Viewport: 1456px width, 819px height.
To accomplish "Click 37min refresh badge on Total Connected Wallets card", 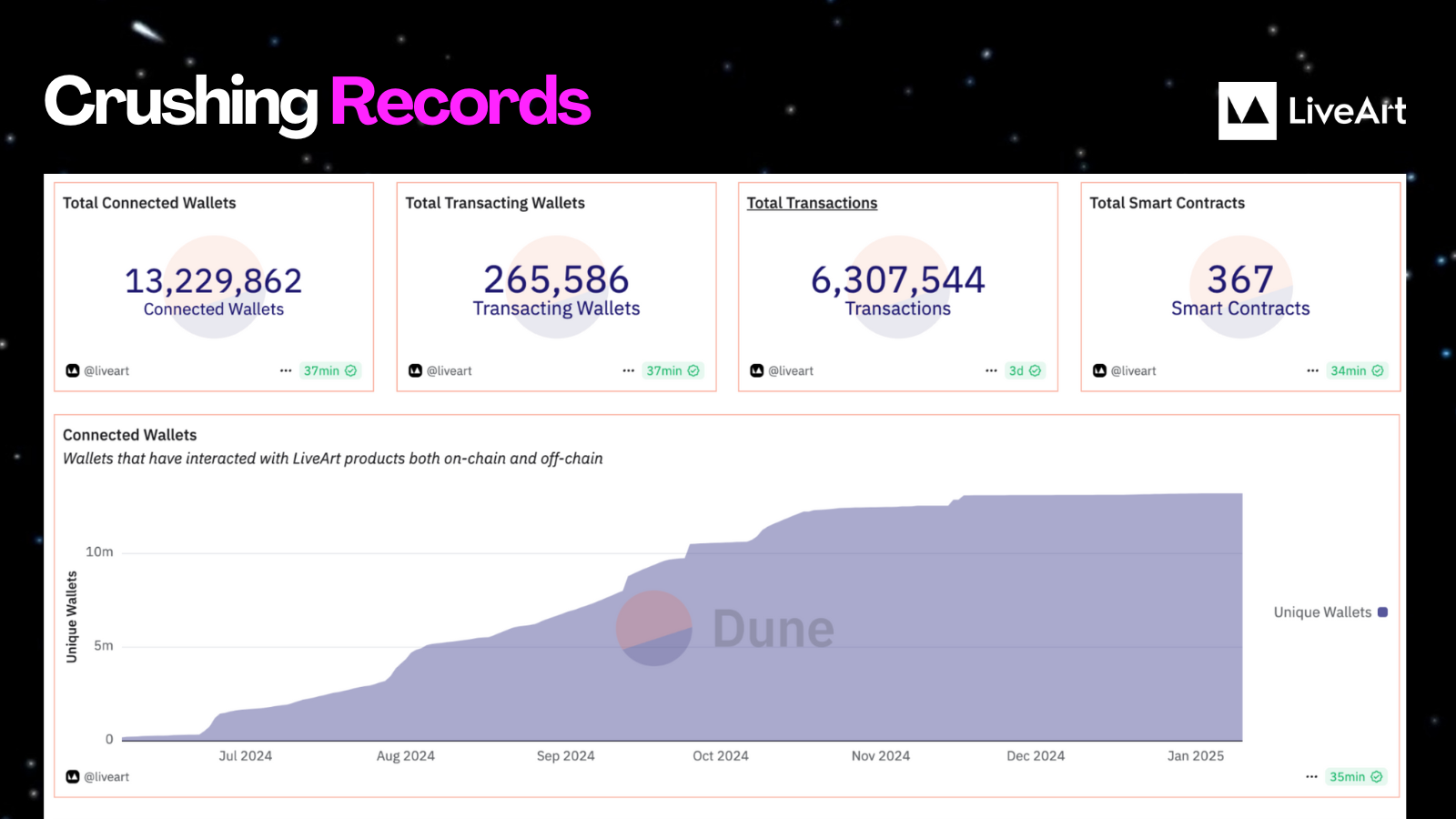I will [330, 370].
